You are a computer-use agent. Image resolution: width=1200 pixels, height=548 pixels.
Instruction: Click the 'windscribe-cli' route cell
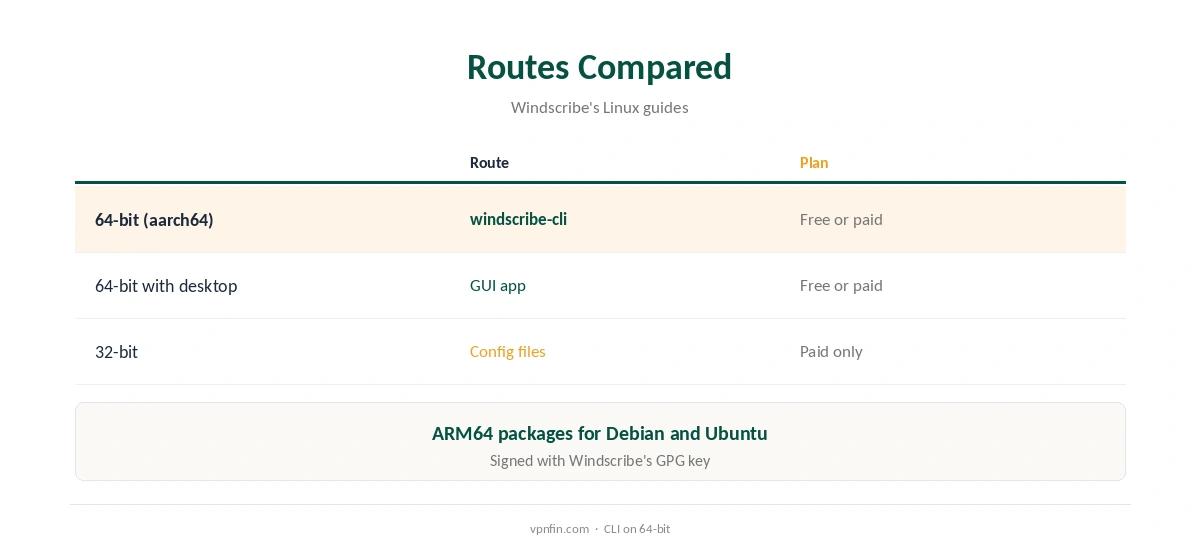click(518, 219)
